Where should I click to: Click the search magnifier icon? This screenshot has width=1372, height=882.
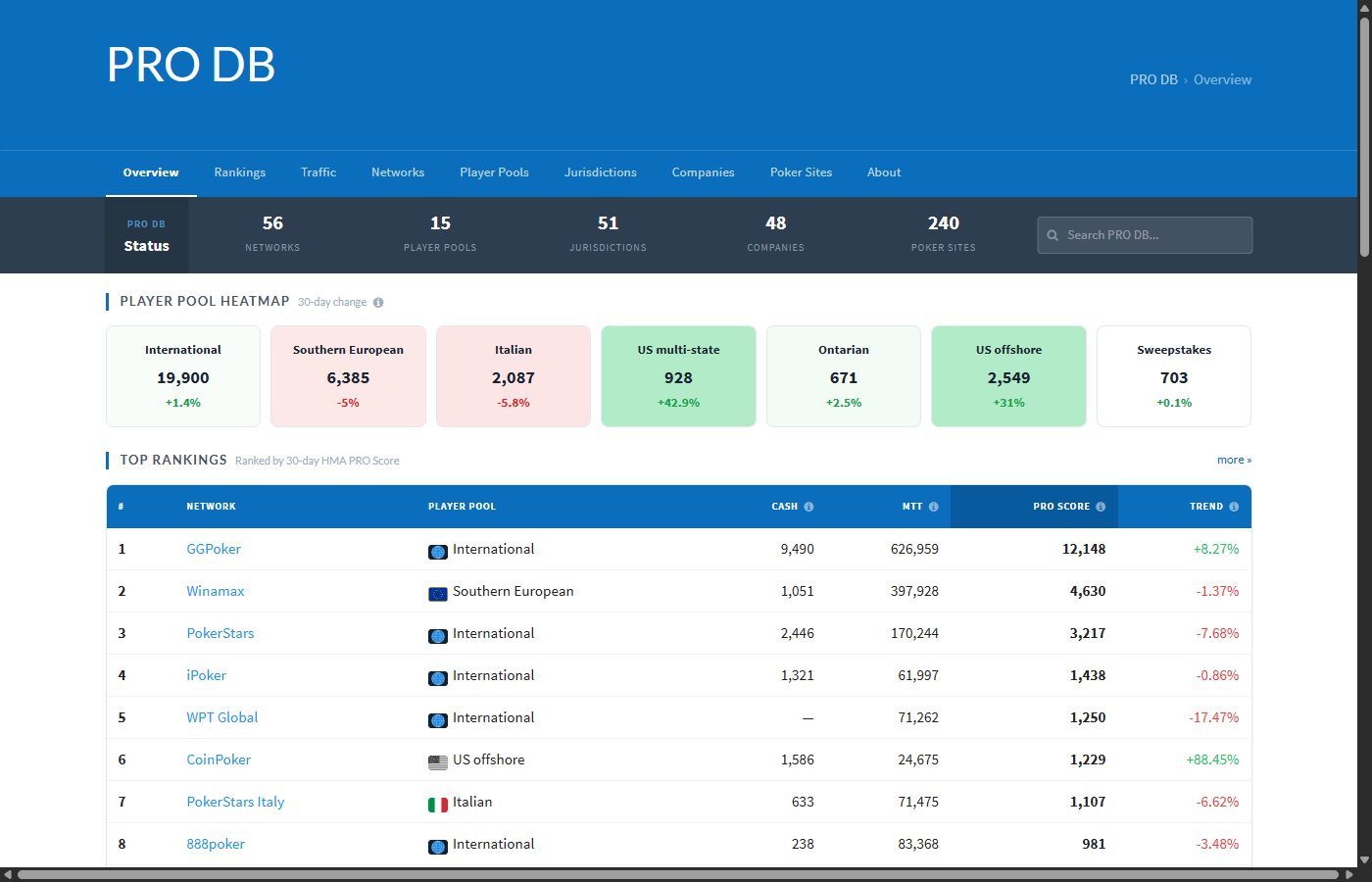pyautogui.click(x=1053, y=235)
